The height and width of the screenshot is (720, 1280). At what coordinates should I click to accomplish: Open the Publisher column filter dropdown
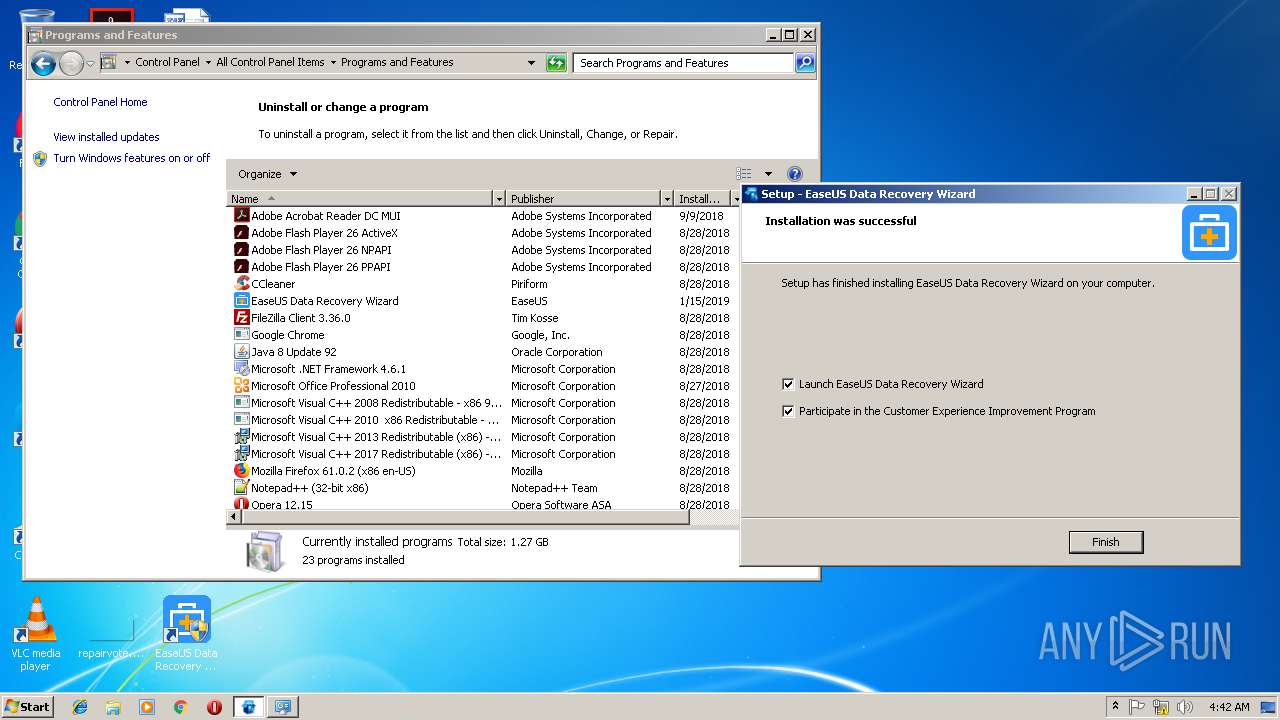tap(666, 198)
